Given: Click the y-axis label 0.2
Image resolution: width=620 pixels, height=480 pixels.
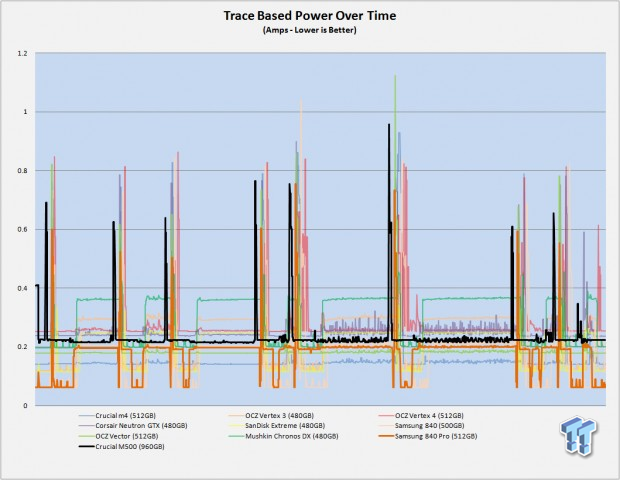Looking at the screenshot, I should [23, 347].
